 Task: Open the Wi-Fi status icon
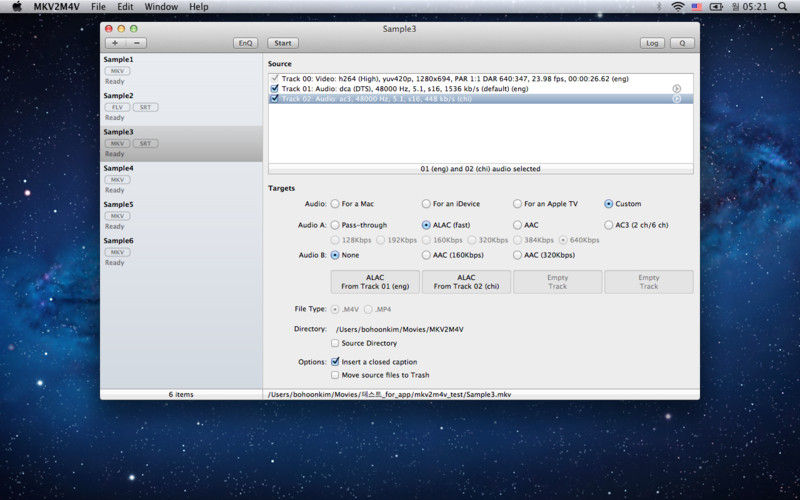(678, 7)
